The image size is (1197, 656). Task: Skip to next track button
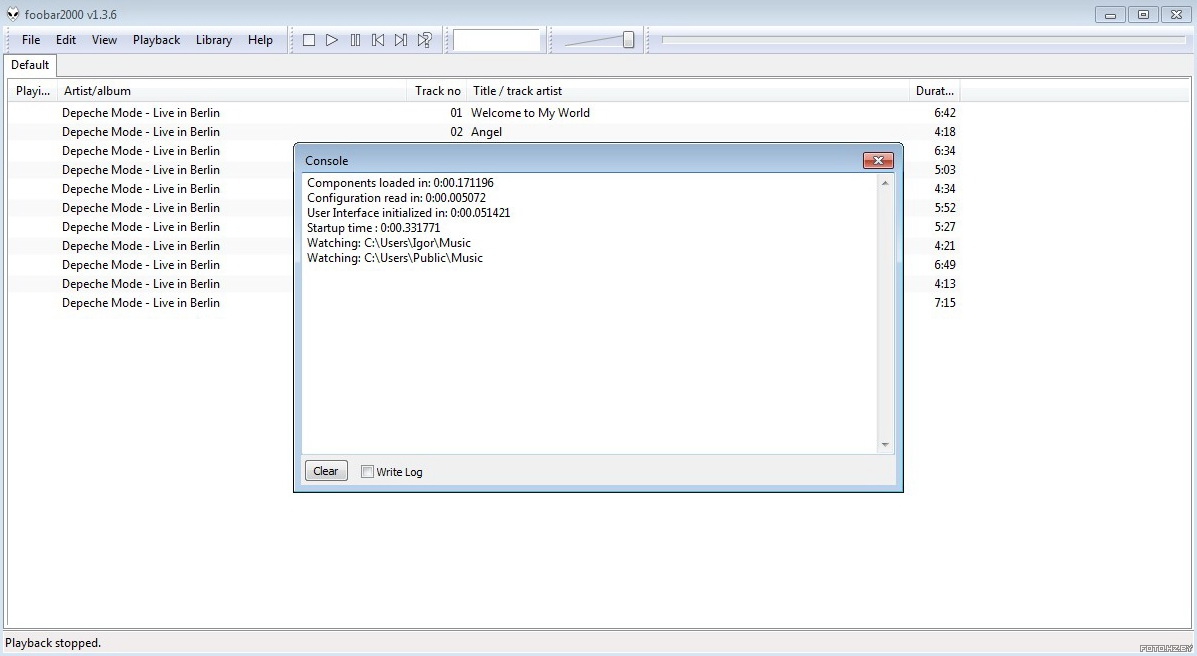coord(401,40)
